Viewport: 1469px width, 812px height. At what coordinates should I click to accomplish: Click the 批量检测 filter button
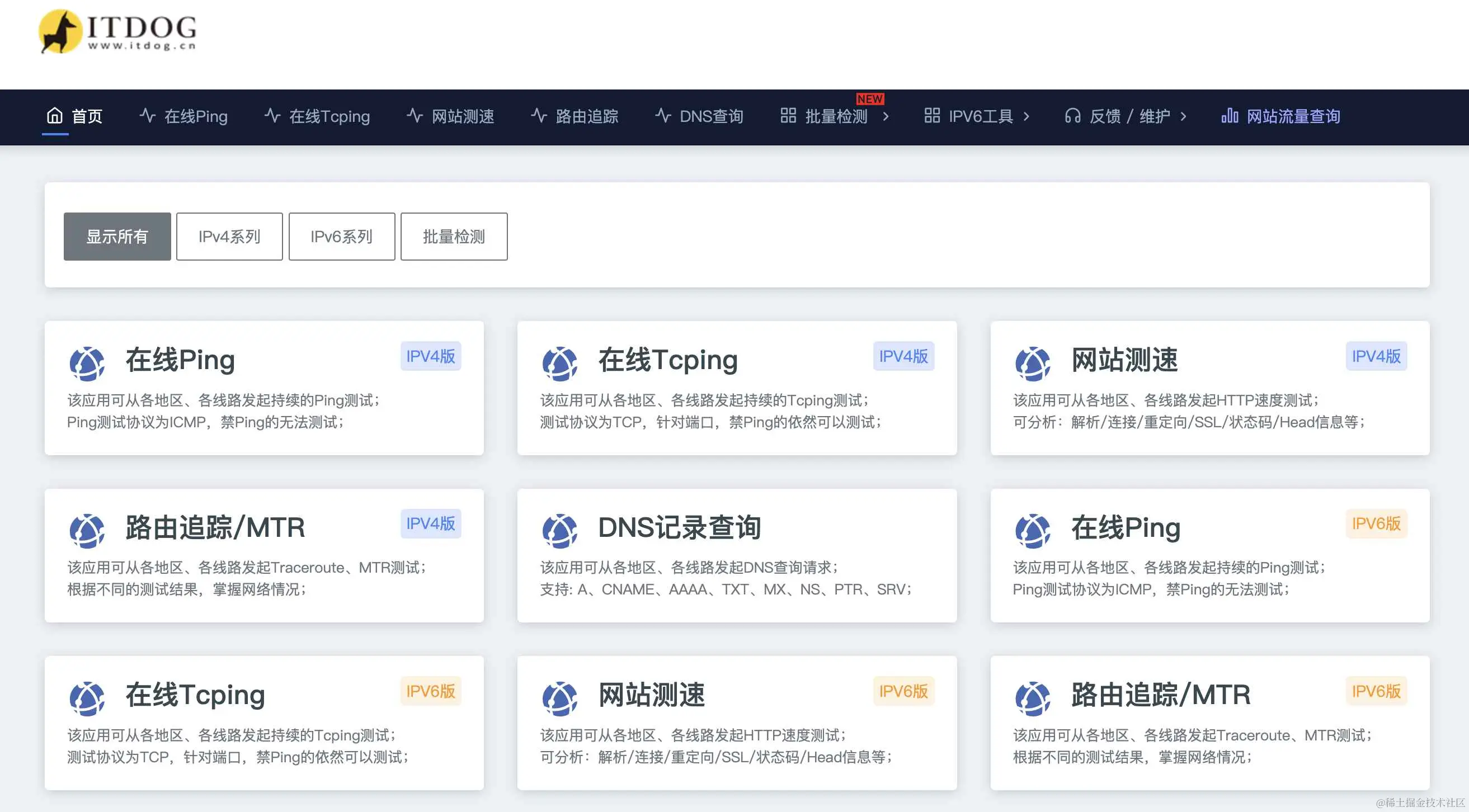454,237
